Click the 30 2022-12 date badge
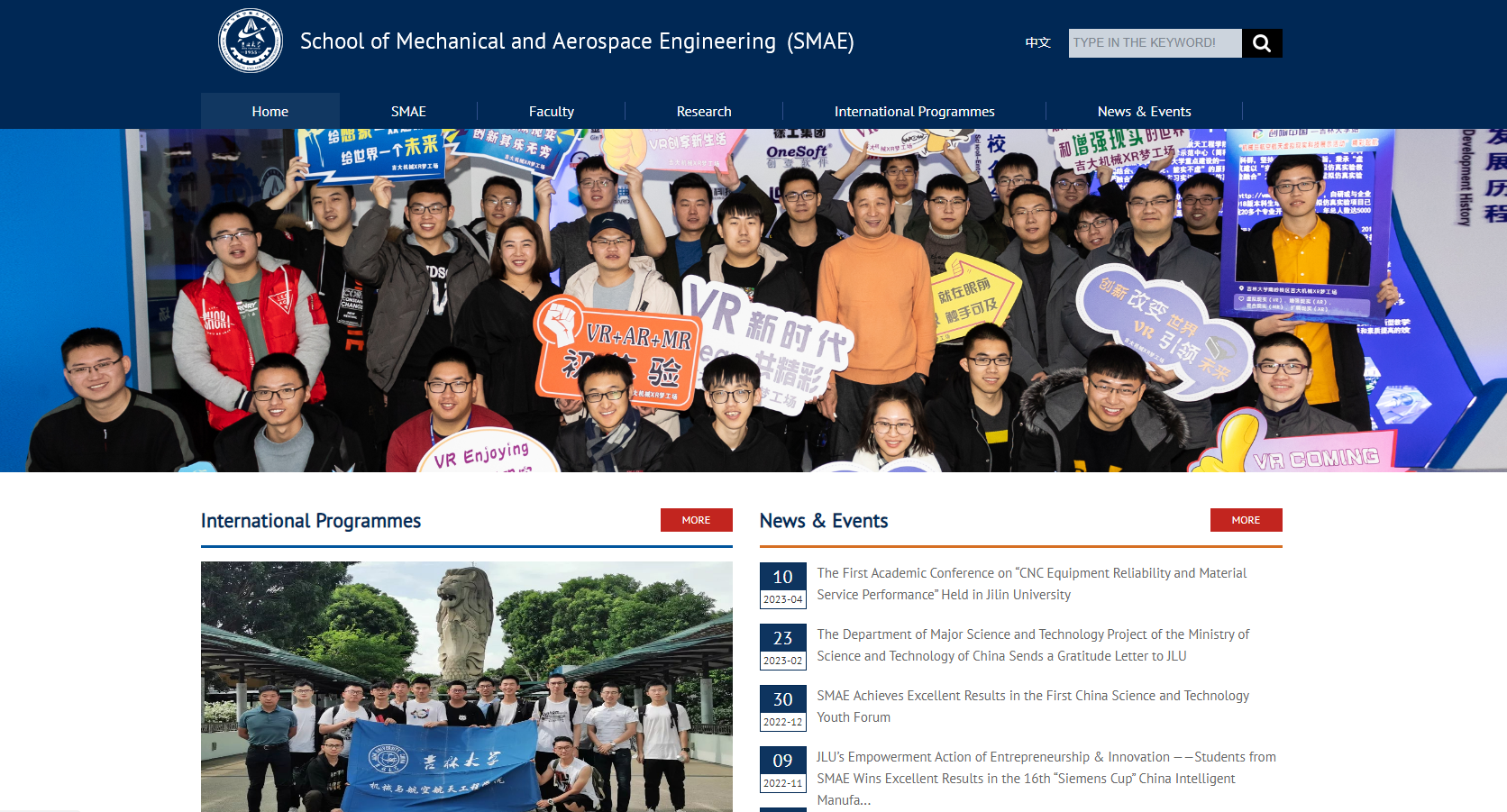This screenshot has width=1507, height=812. coord(782,708)
